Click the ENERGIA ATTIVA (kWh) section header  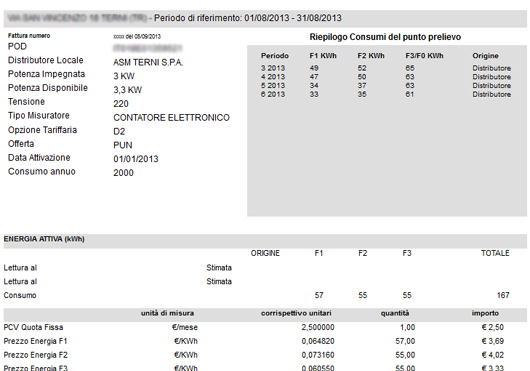point(44,239)
